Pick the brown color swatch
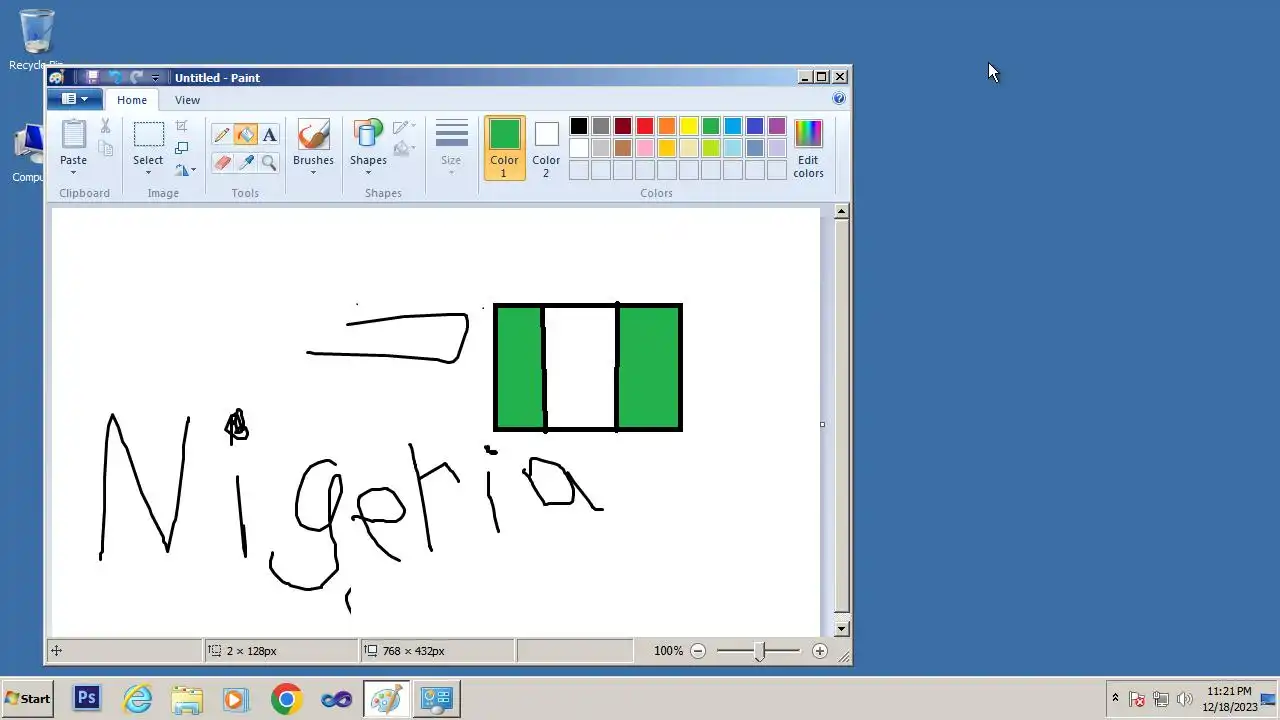 point(623,148)
